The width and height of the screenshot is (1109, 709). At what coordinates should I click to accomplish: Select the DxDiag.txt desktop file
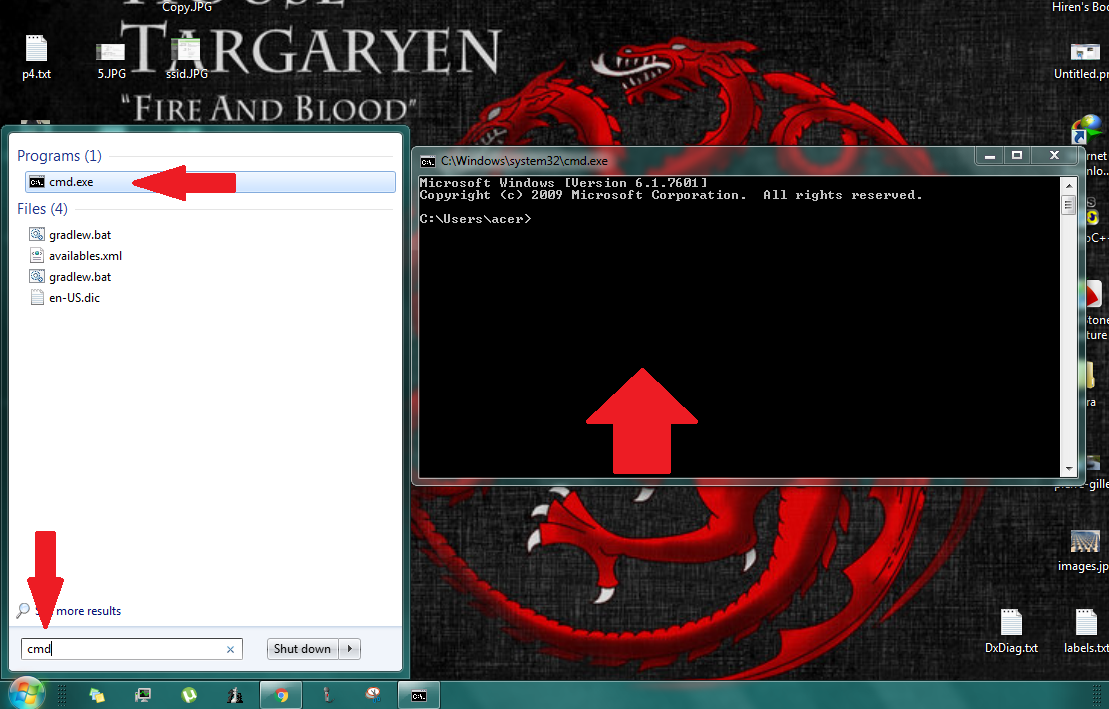coord(1011,631)
